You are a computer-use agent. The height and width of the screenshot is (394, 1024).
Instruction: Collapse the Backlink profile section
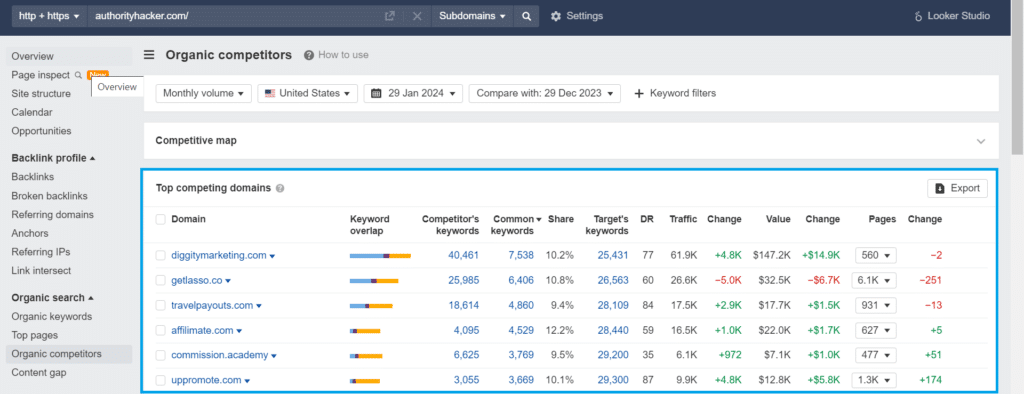(54, 158)
